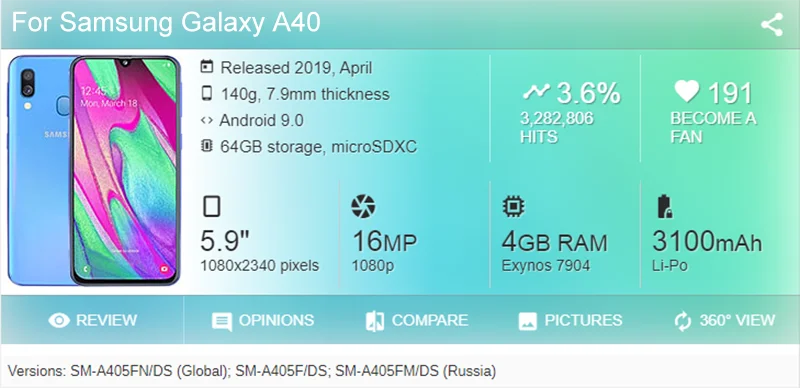Screen dimensions: 800x388
Task: Click the For Samsung Galaxy A40 title
Action: 166,22
